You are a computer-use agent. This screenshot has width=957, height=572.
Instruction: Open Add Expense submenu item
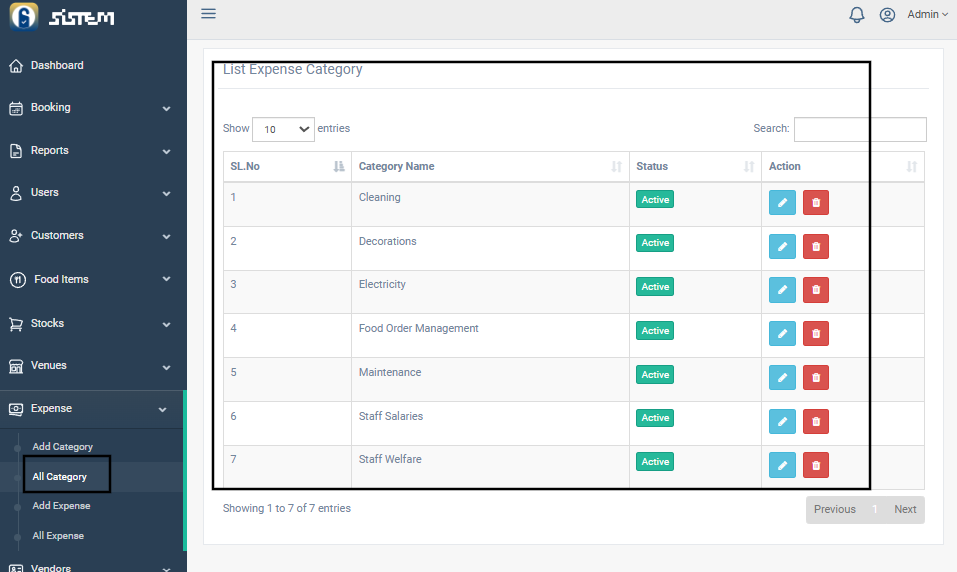(x=61, y=505)
